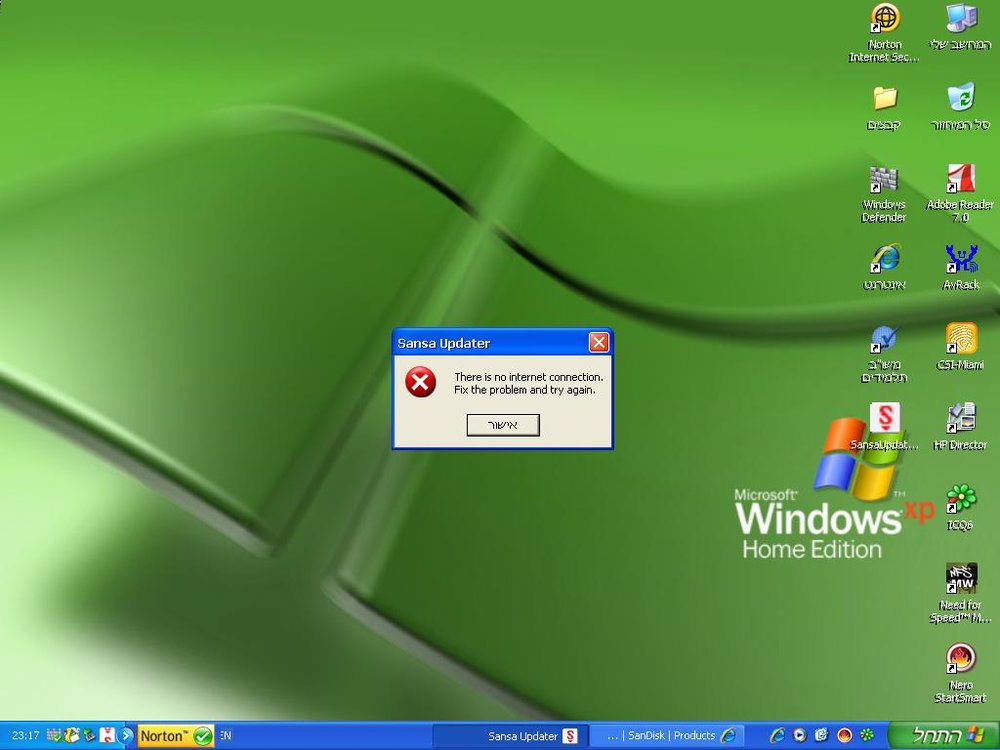Screen dimensions: 1000x750
Task: Click the EN language bar indicator
Action: click(226, 735)
